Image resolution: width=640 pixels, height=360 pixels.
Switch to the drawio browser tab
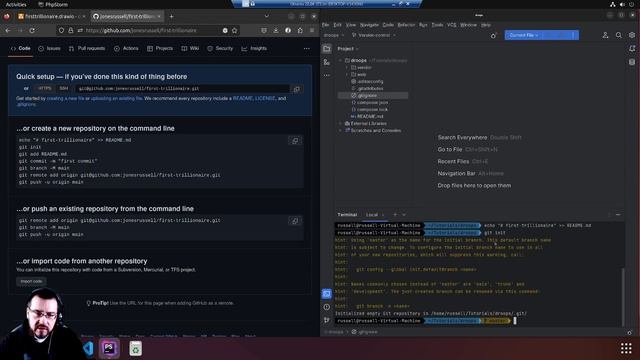tap(51, 16)
